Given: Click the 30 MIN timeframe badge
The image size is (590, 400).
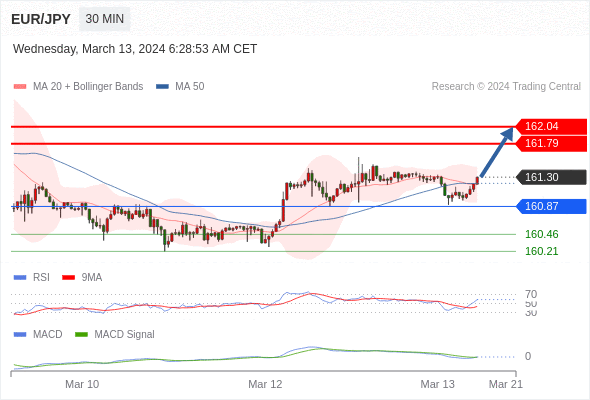Looking at the screenshot, I should click(x=105, y=19).
